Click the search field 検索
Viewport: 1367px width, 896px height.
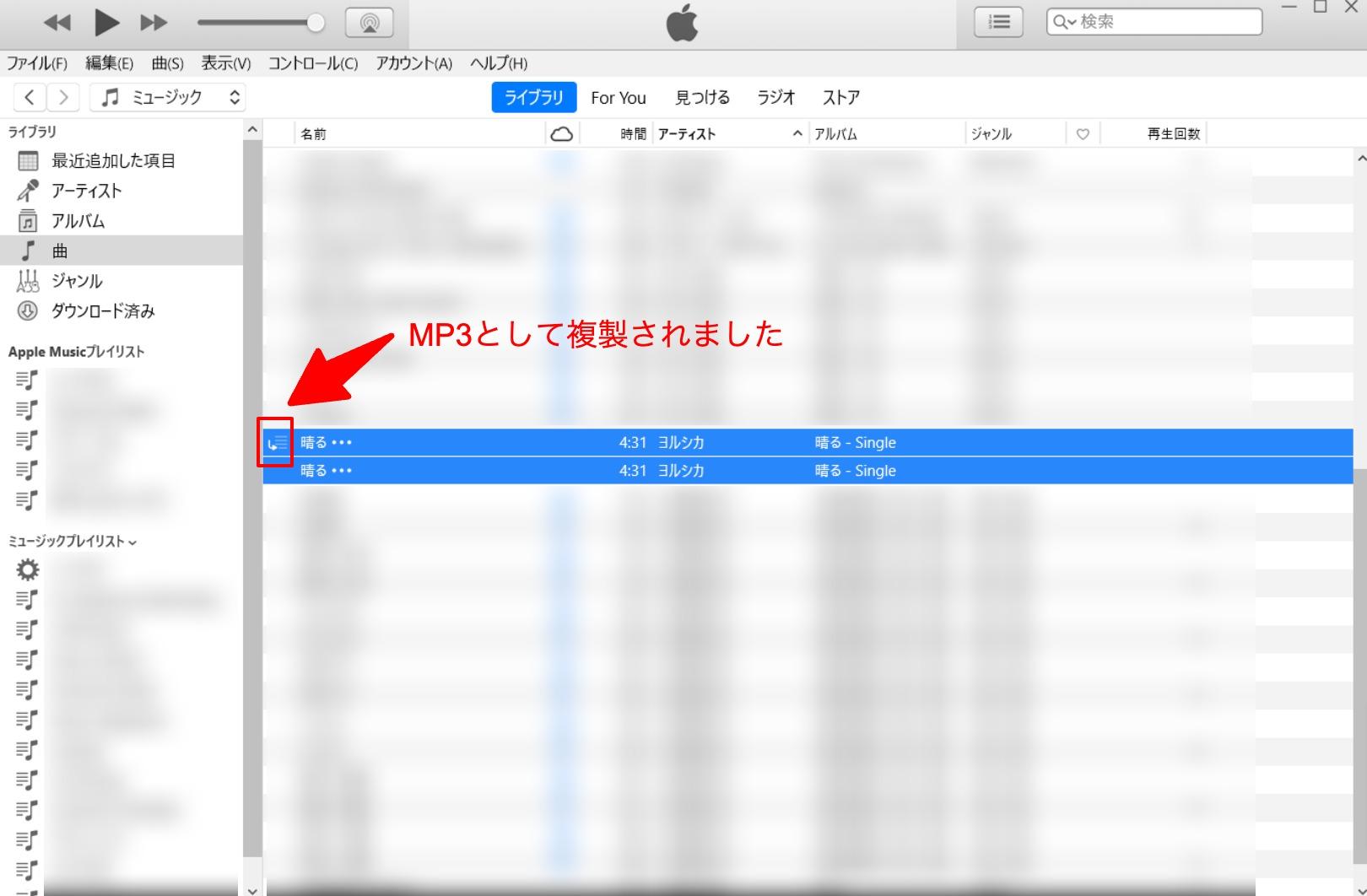(1154, 22)
